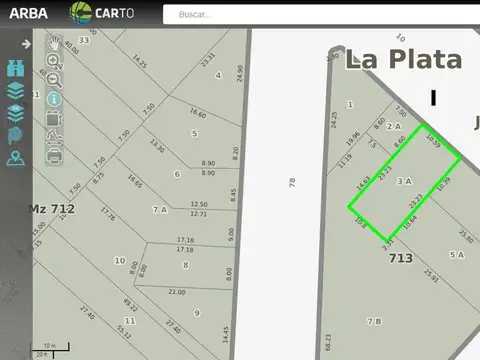Click the 25.91 dimension label
The height and width of the screenshot is (360, 480).
(x=431, y=276)
